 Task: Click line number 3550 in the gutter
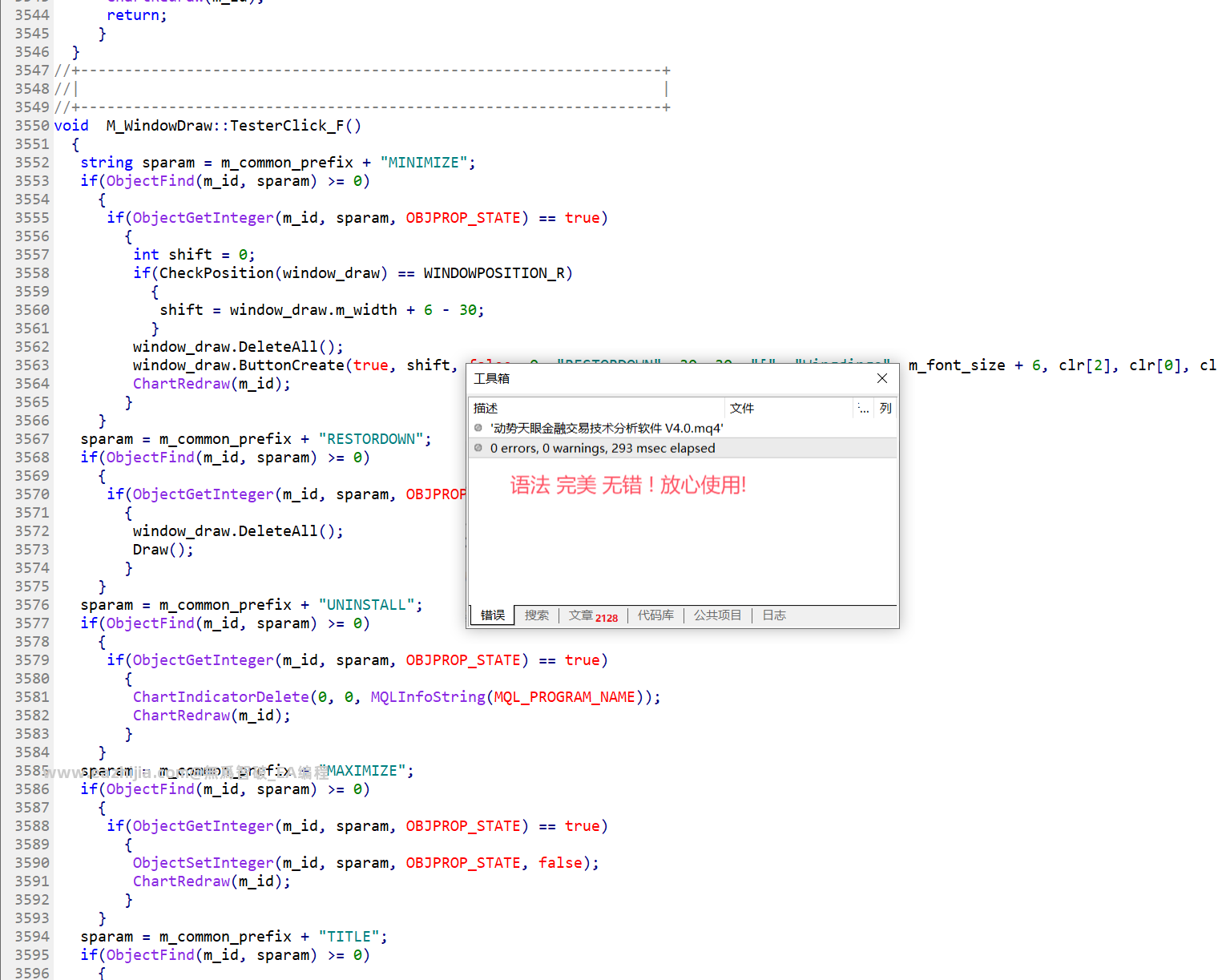pyautogui.click(x=32, y=125)
